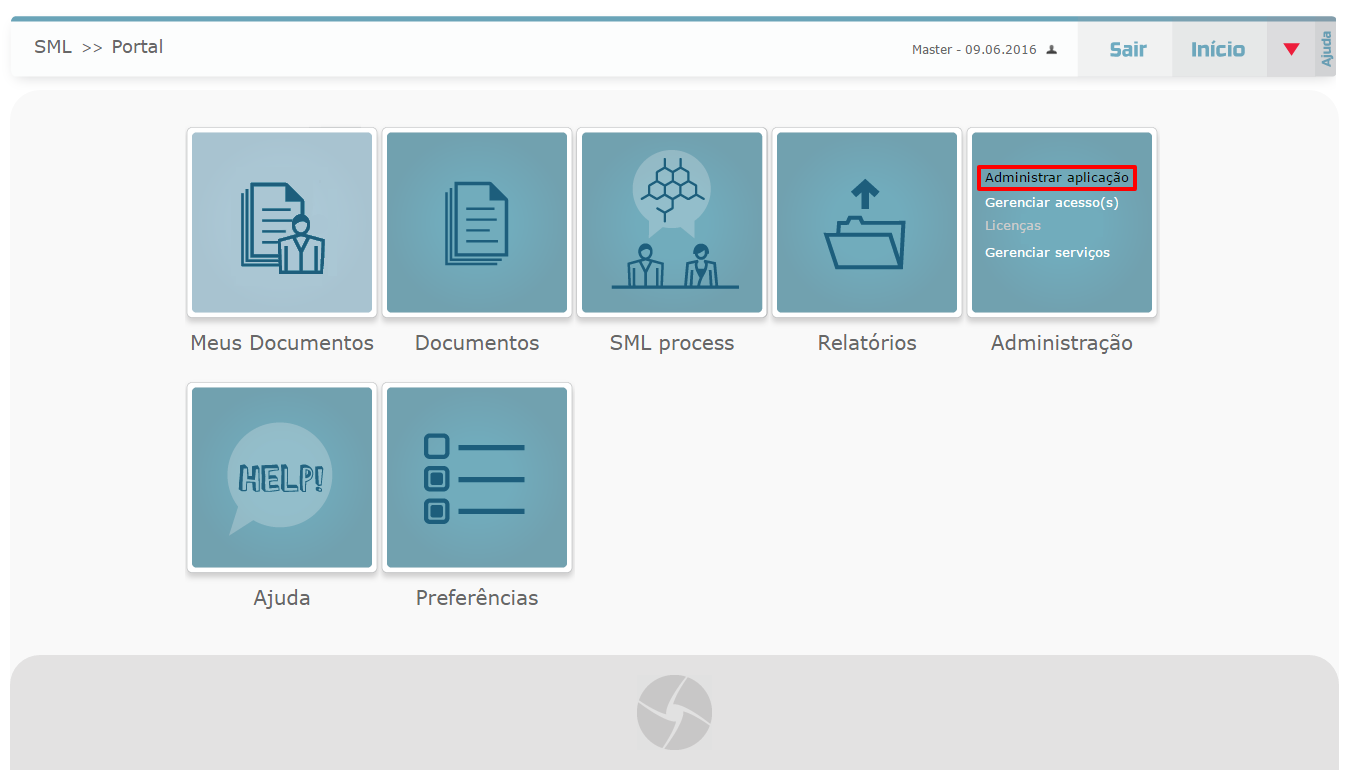Click the Relatórios upload folder icon
This screenshot has height=770, width=1349.
(866, 222)
